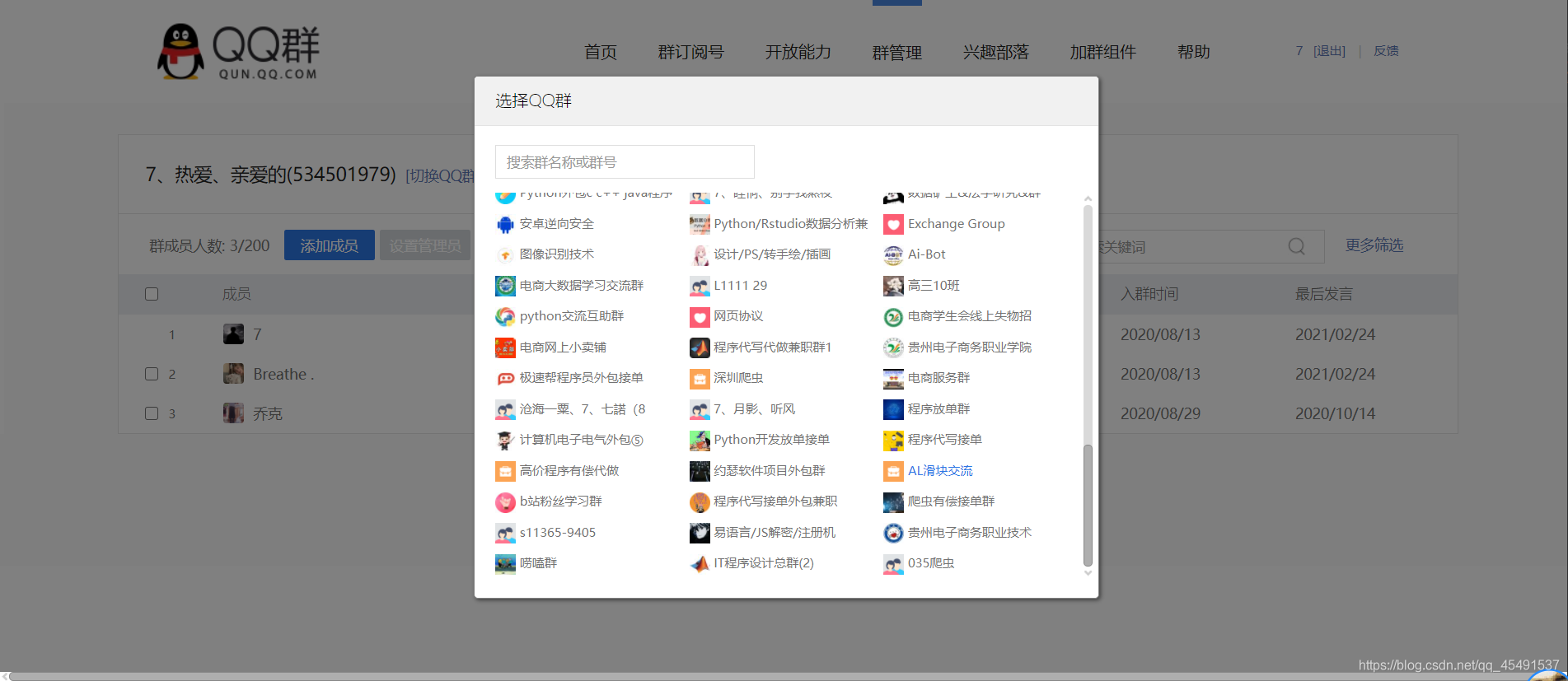Open the 首页 nav item

(600, 52)
